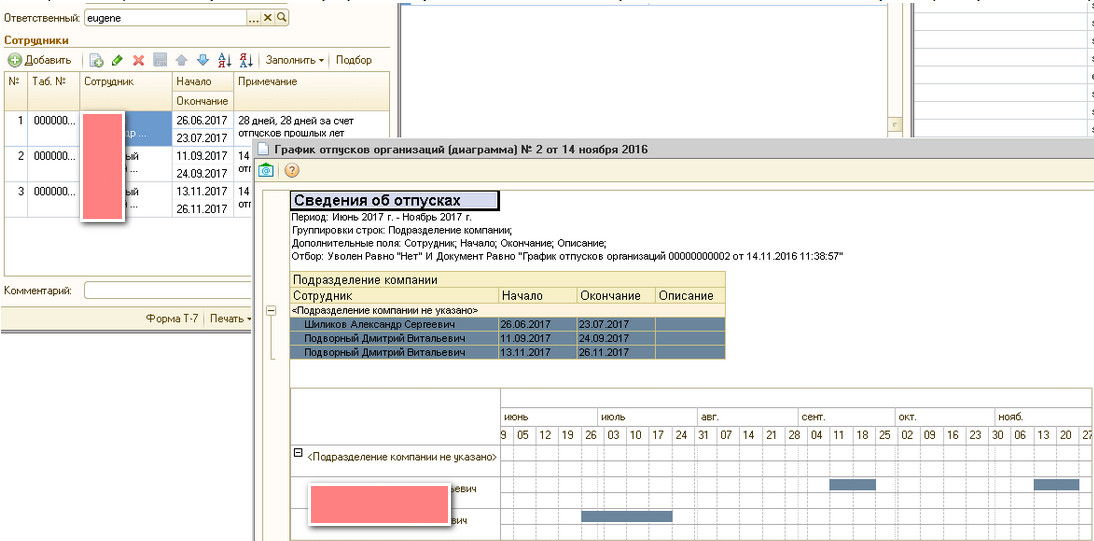Sort ascending with the А-Я icon
This screenshot has height=541, width=1094.
pos(225,60)
